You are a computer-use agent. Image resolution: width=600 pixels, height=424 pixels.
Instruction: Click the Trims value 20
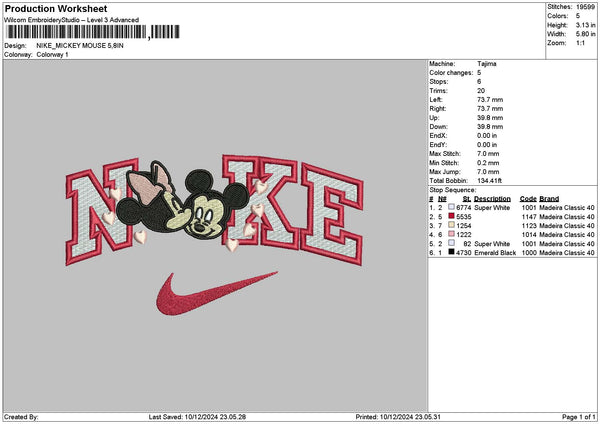point(481,91)
